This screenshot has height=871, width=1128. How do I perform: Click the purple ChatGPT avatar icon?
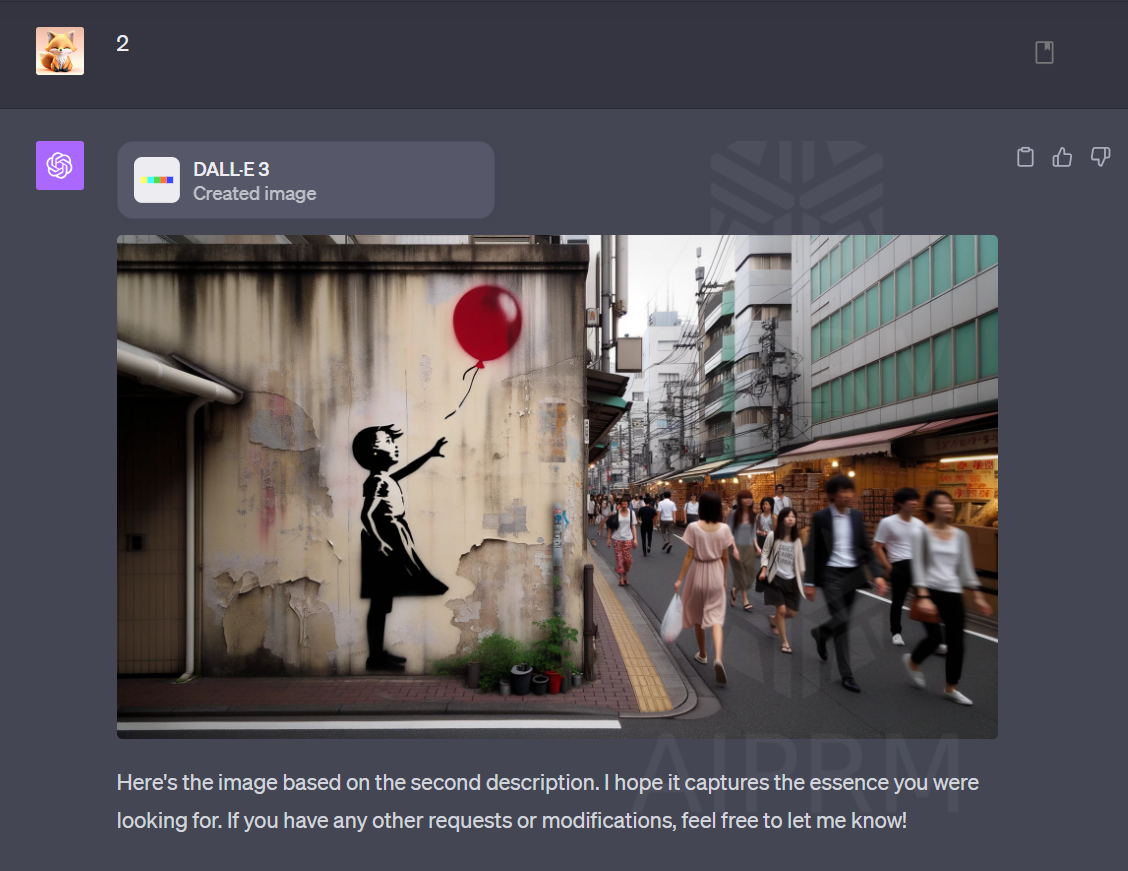[x=60, y=165]
